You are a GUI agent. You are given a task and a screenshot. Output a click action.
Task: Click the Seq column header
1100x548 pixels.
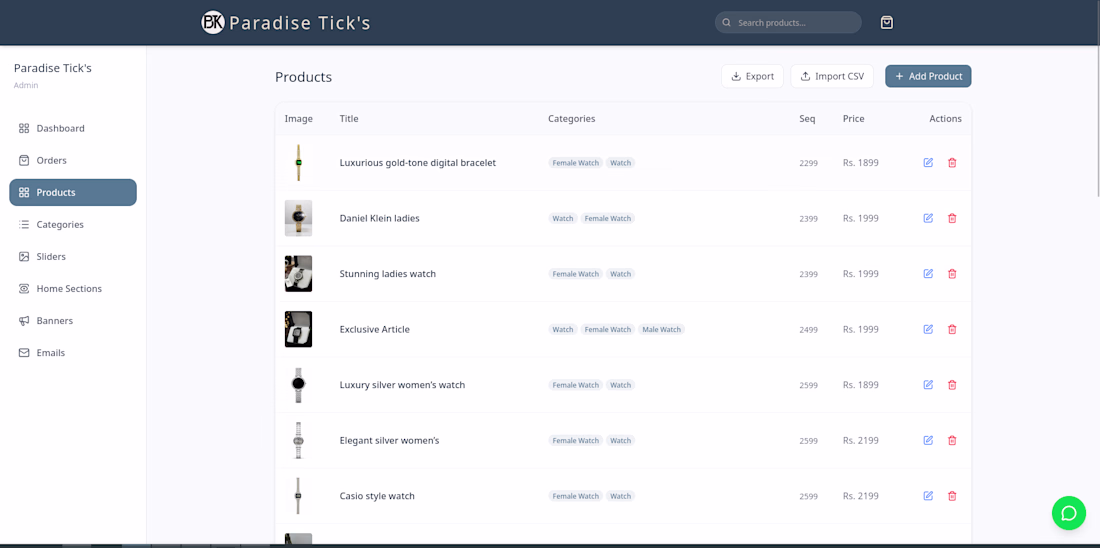pos(807,119)
